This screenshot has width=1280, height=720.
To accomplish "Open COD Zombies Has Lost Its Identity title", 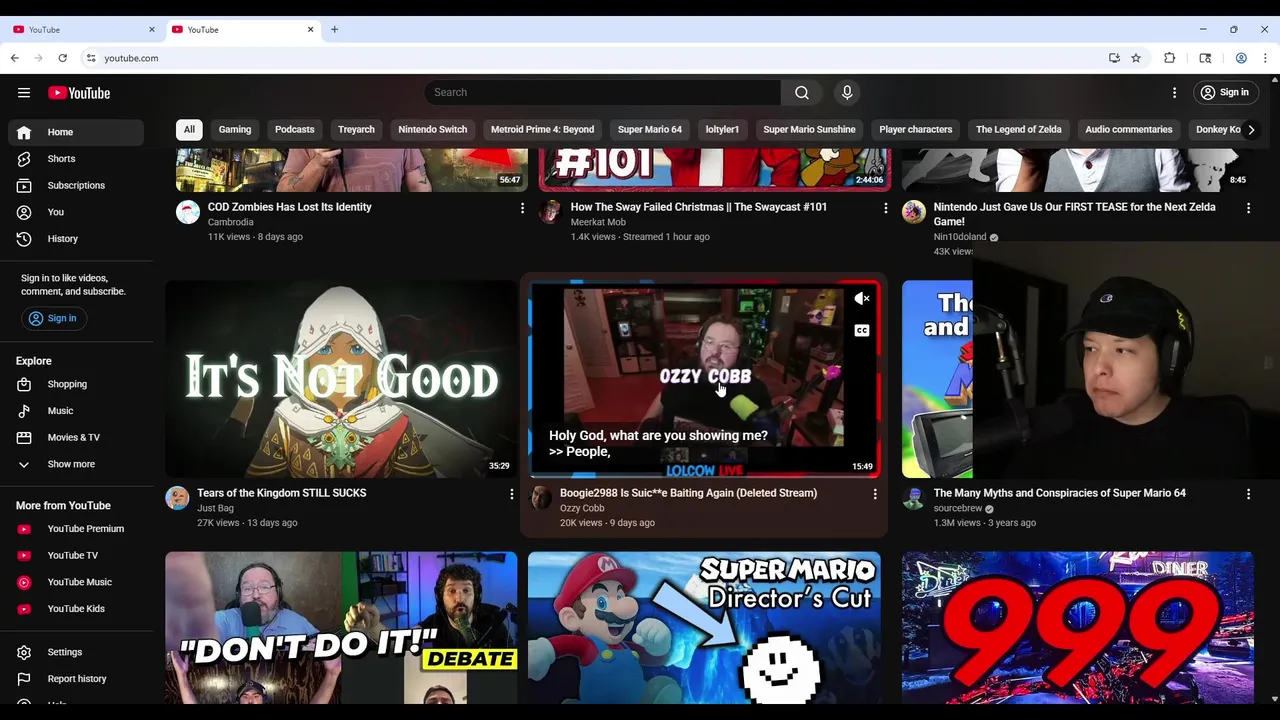I will [290, 207].
